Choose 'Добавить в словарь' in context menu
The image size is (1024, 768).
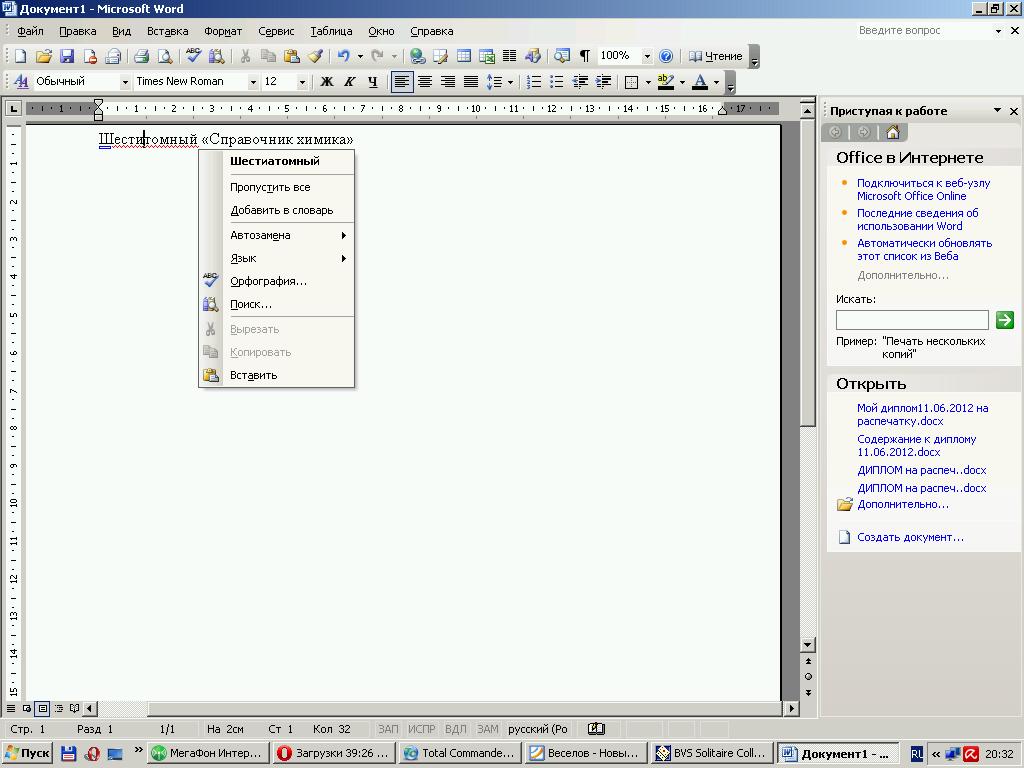(x=281, y=210)
